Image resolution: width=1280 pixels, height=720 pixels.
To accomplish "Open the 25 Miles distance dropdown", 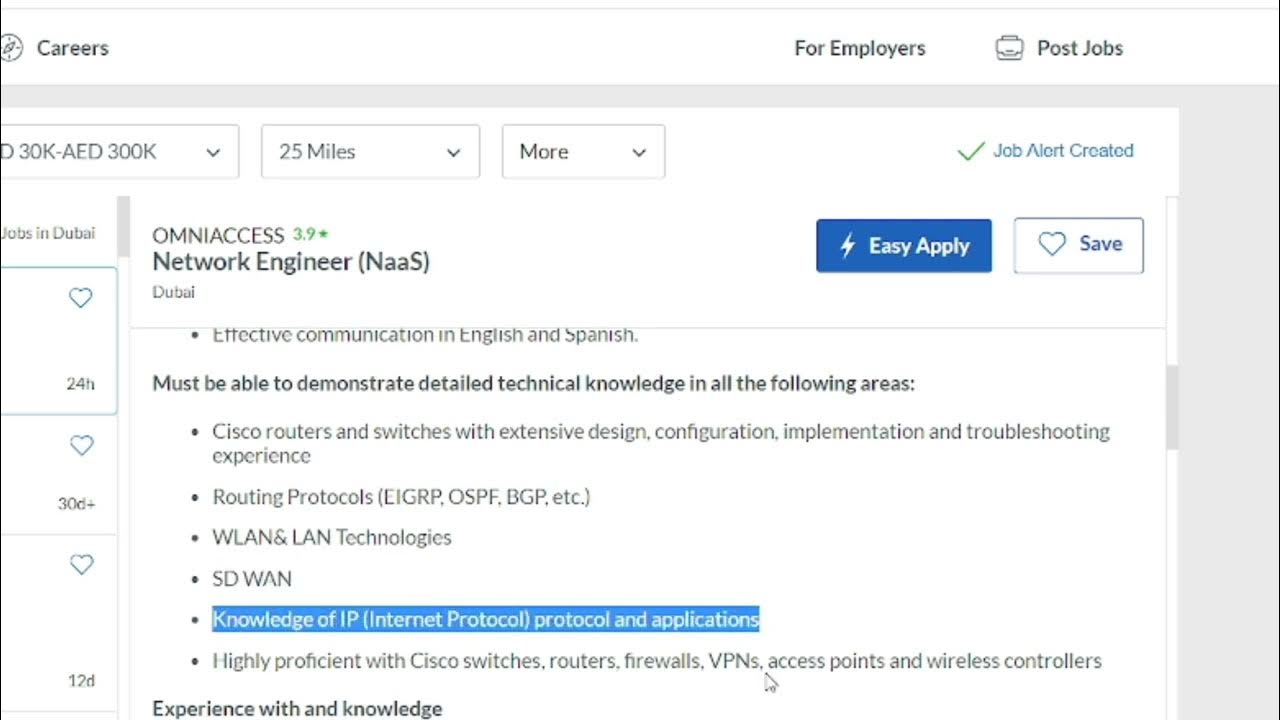I will [370, 152].
